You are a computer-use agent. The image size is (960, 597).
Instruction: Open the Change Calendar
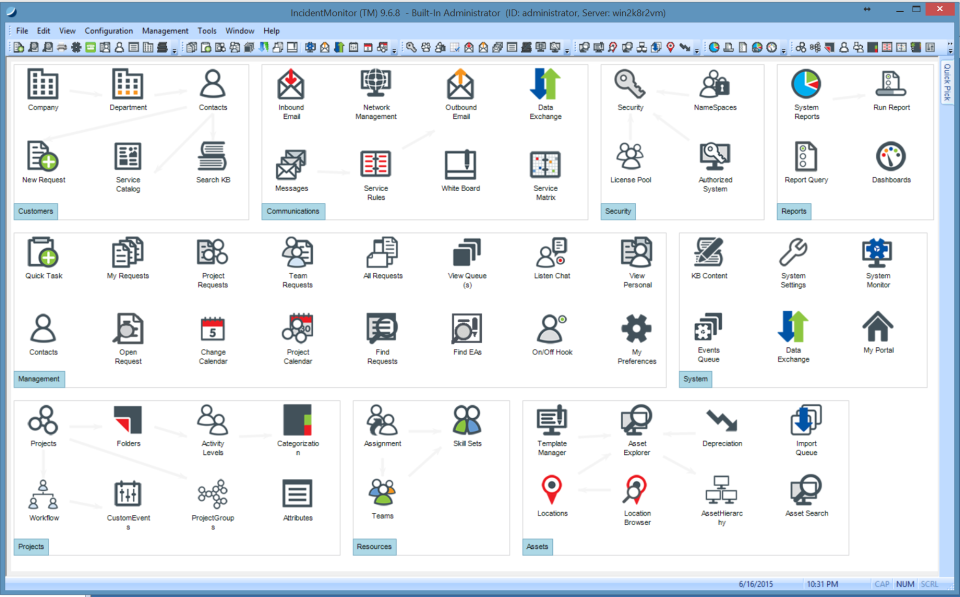(x=212, y=328)
